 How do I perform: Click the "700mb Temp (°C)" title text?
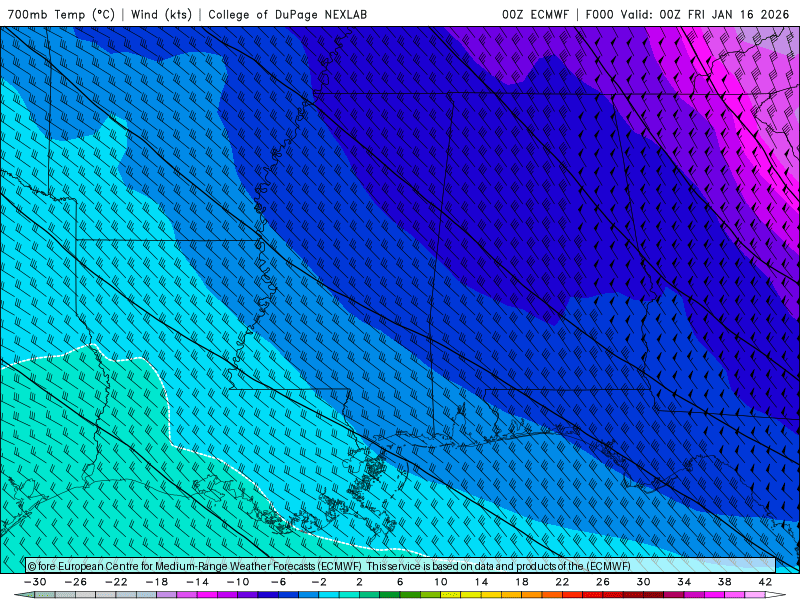pyautogui.click(x=61, y=14)
